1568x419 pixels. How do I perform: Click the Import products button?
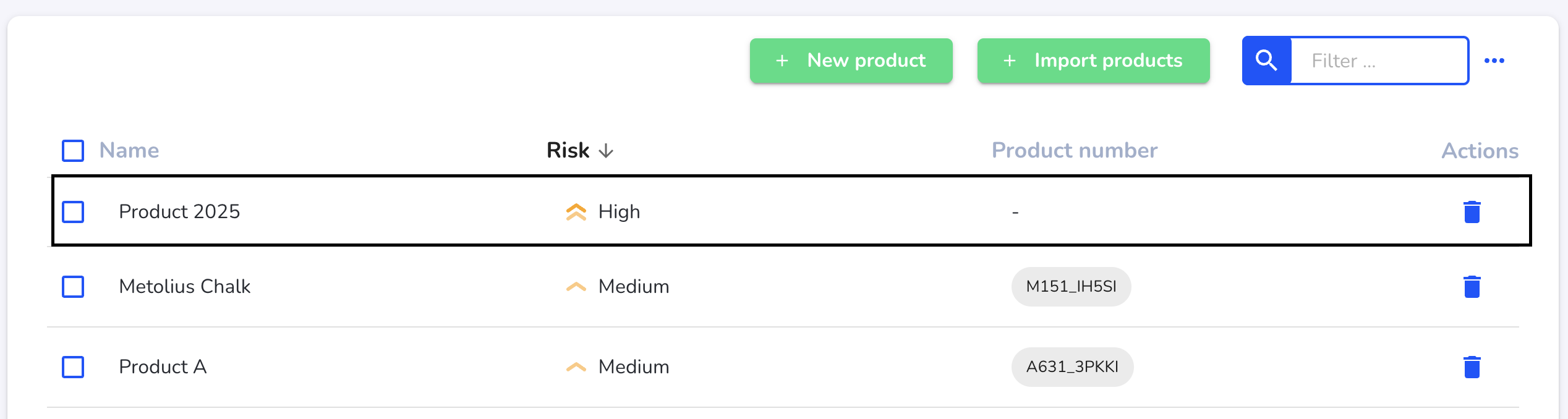(1093, 61)
